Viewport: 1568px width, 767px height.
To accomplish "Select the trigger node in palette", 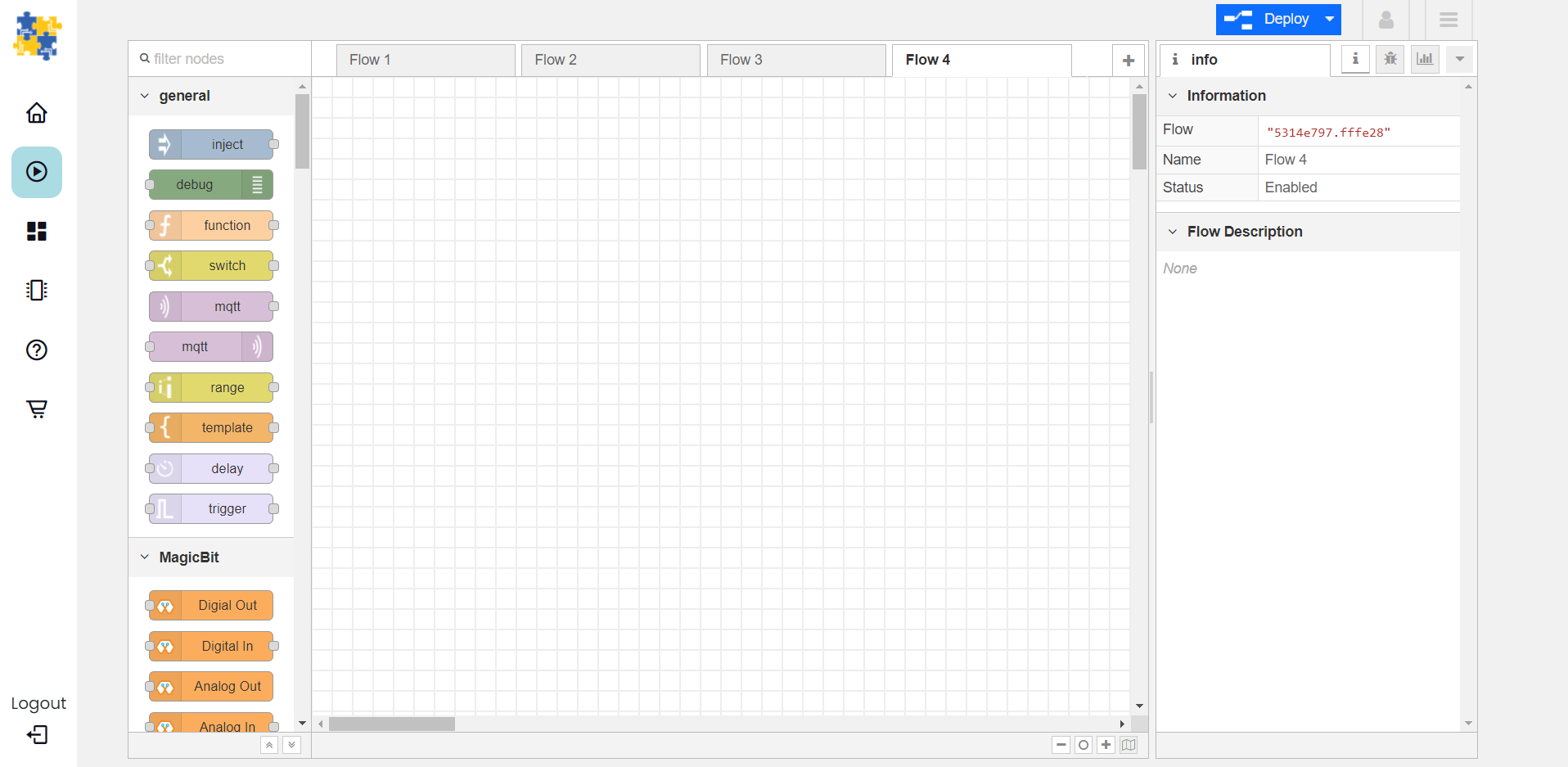I will (x=211, y=509).
